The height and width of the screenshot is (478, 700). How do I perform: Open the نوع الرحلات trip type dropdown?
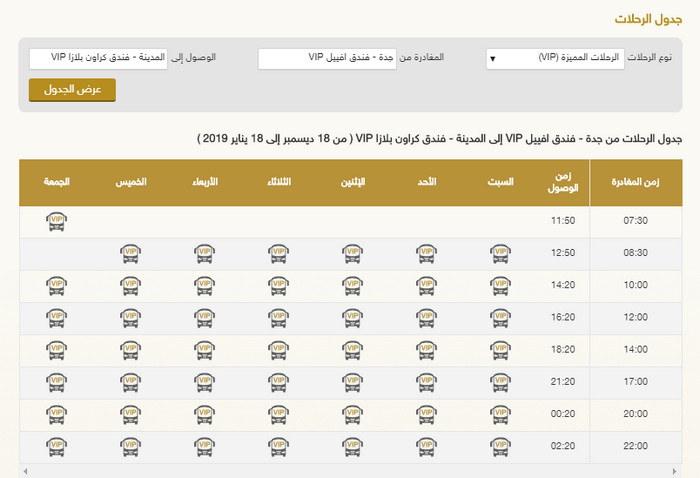coord(554,59)
